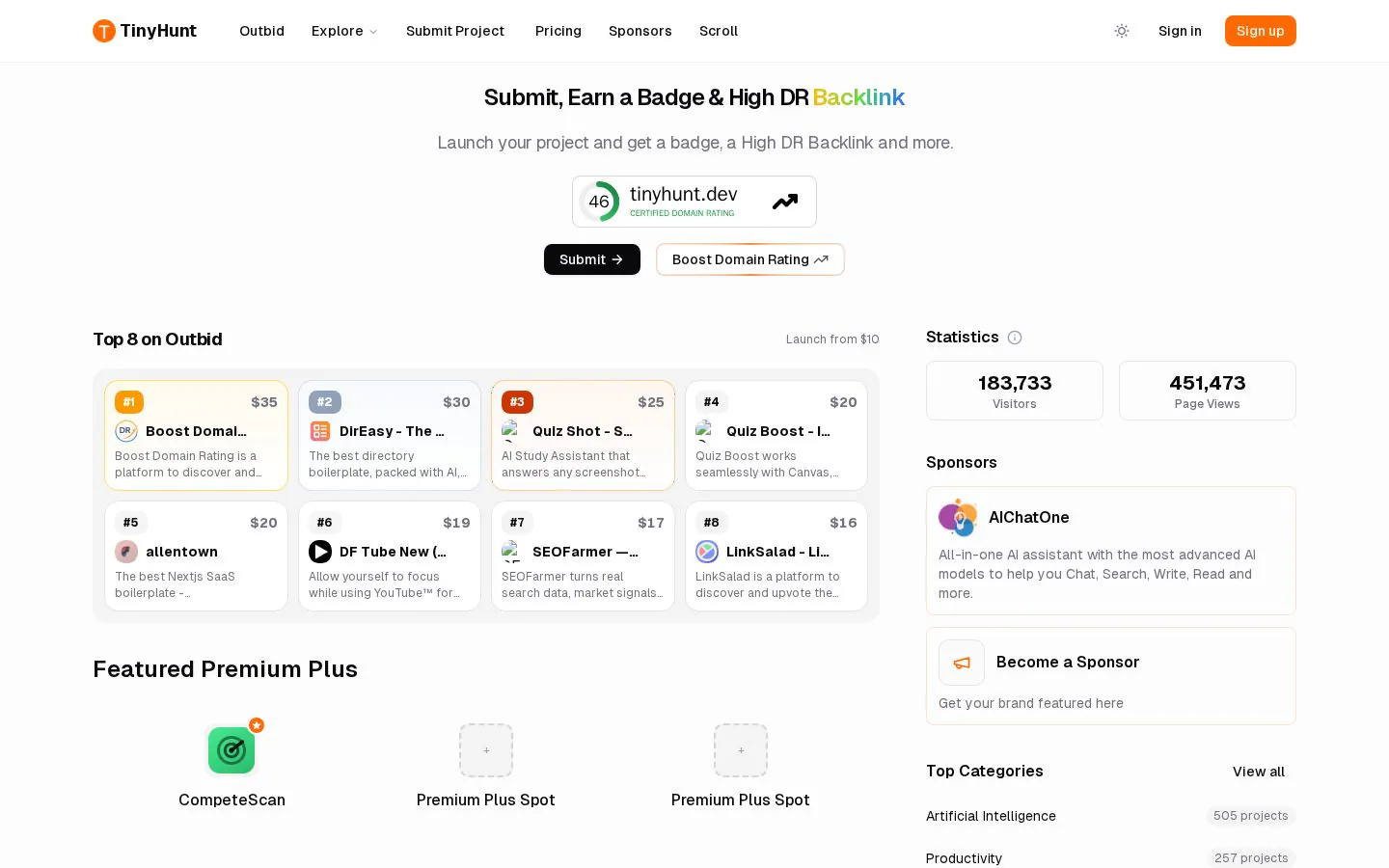
Task: Click the Top 8 on Outbid heading
Action: click(157, 339)
